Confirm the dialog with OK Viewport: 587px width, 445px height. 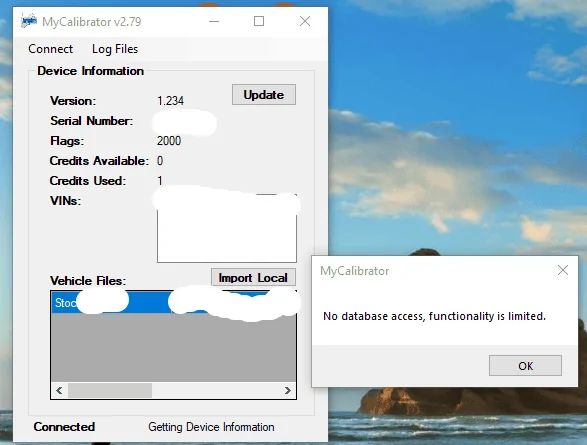click(525, 365)
